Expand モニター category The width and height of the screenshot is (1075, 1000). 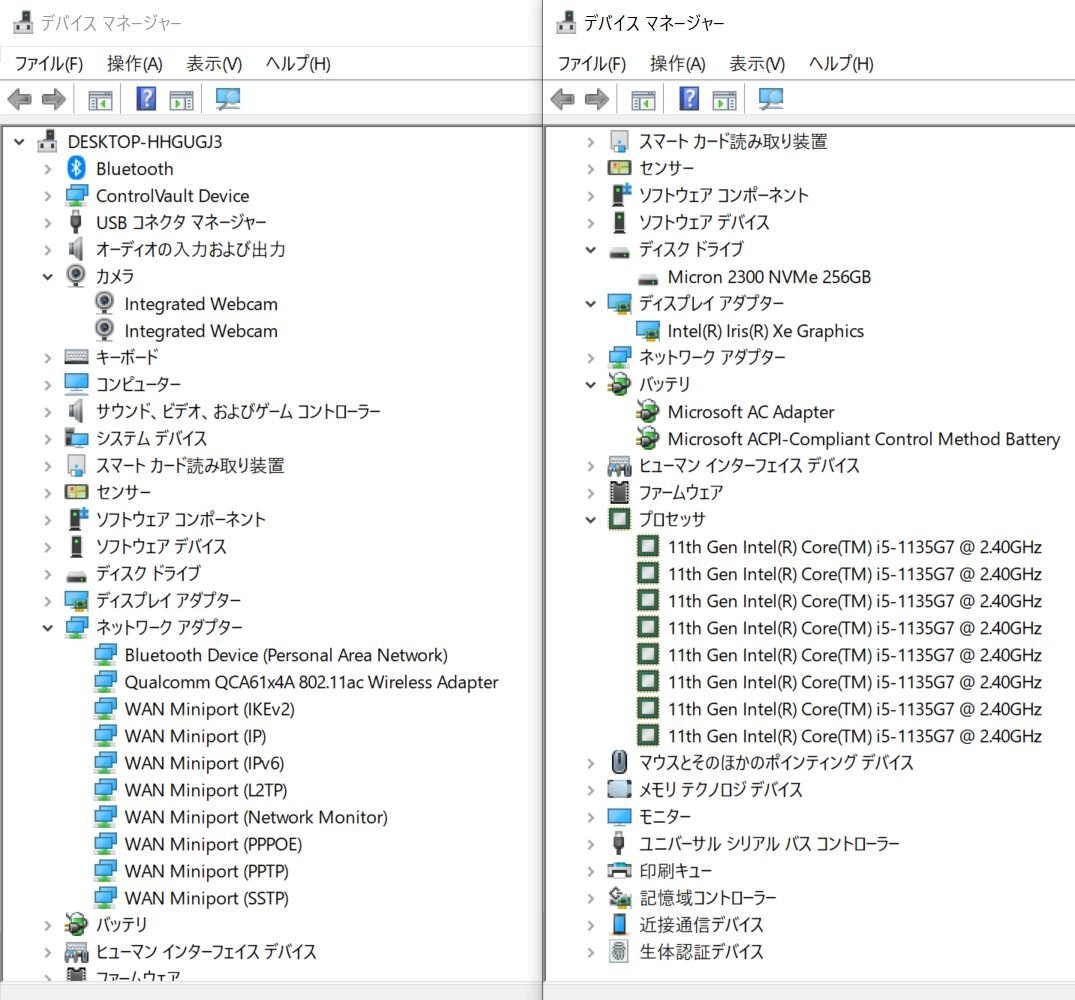point(590,817)
